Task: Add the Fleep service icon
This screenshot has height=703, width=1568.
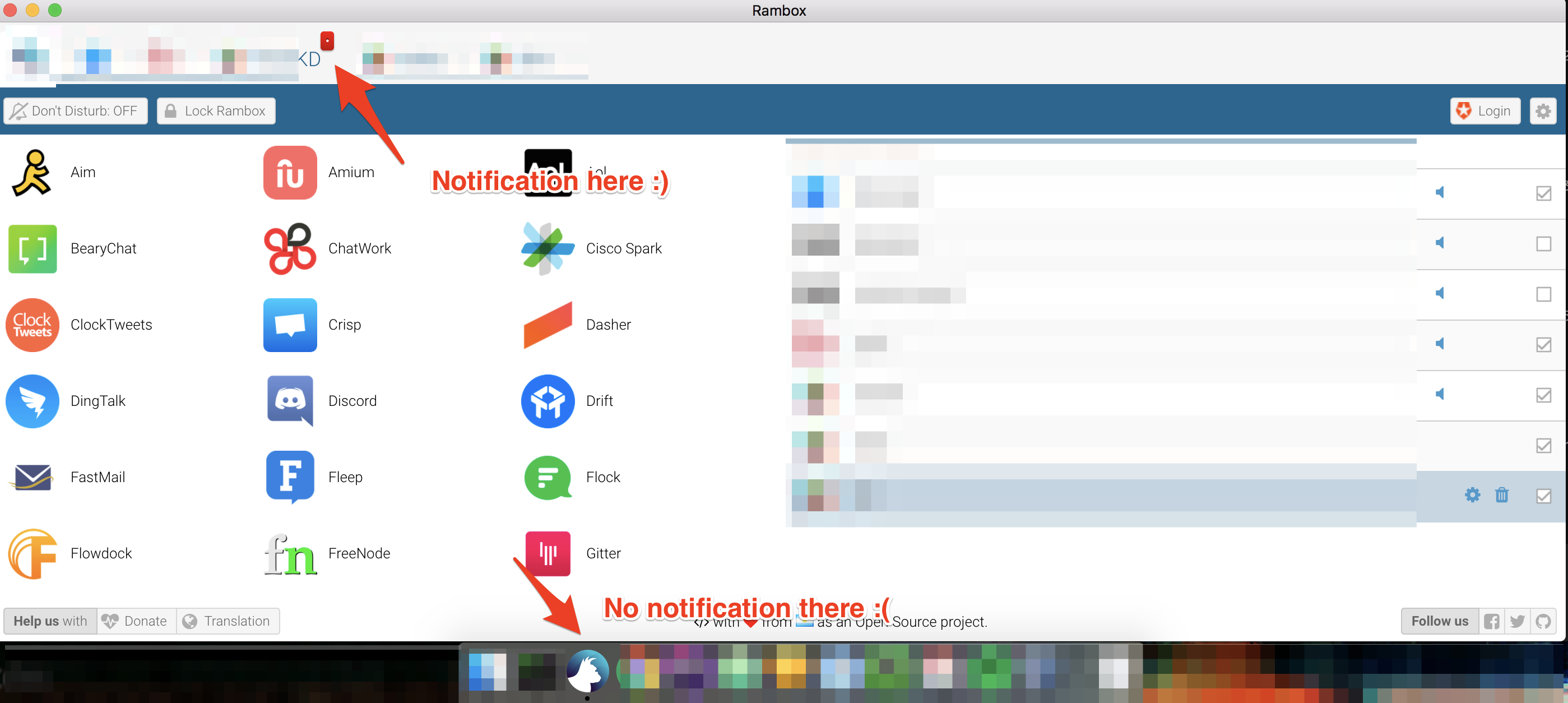Action: (x=290, y=477)
